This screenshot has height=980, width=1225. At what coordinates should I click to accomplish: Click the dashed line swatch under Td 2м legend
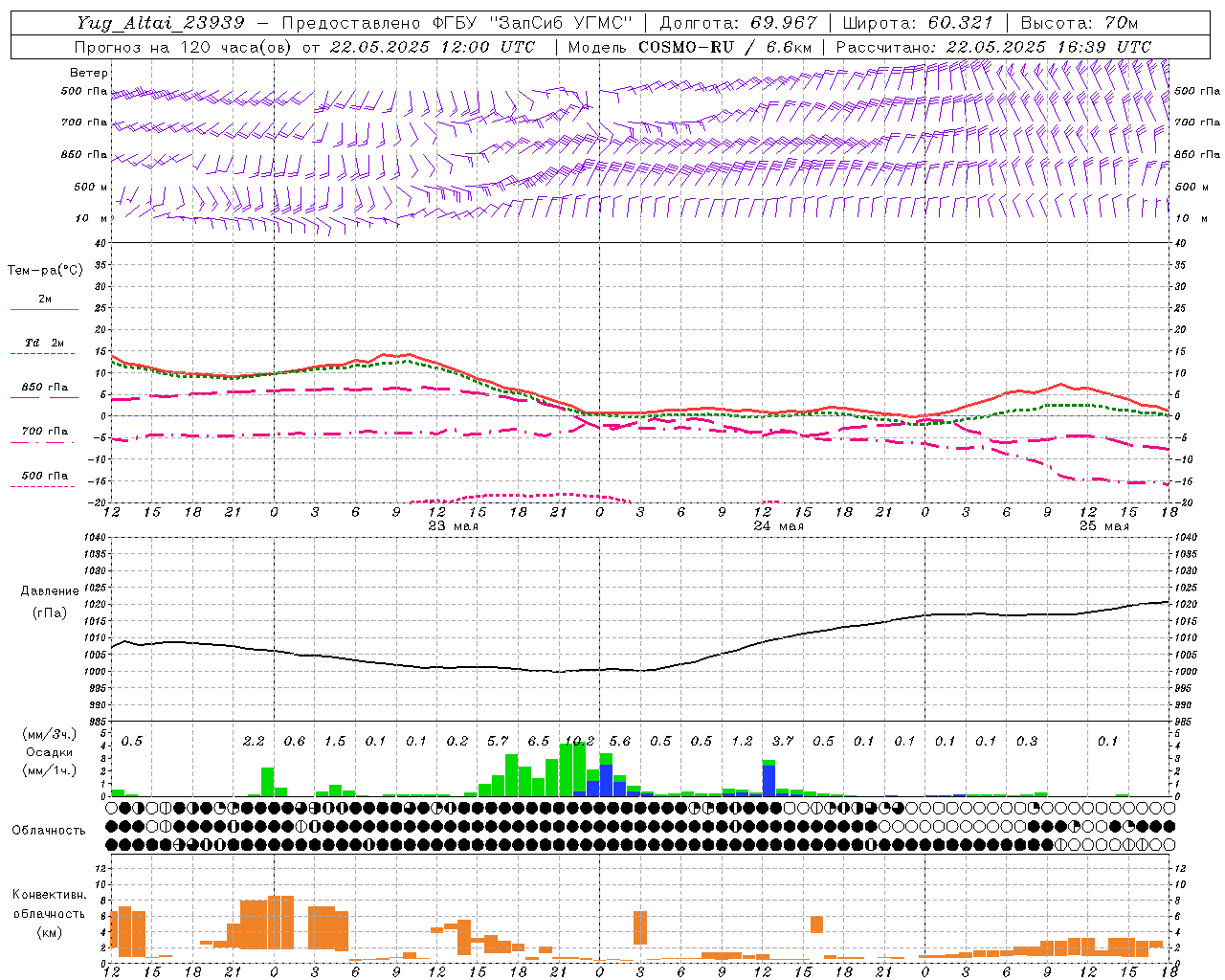pyautogui.click(x=42, y=353)
